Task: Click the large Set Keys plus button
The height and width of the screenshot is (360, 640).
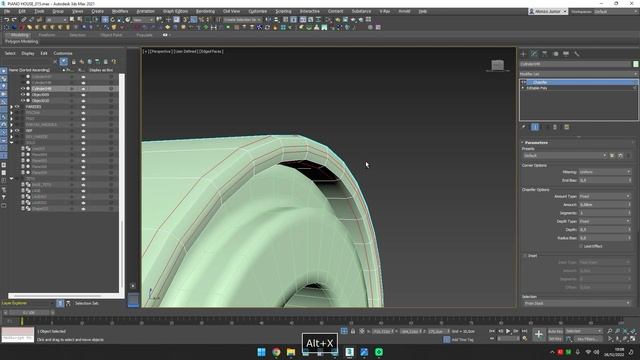Action: tap(538, 335)
